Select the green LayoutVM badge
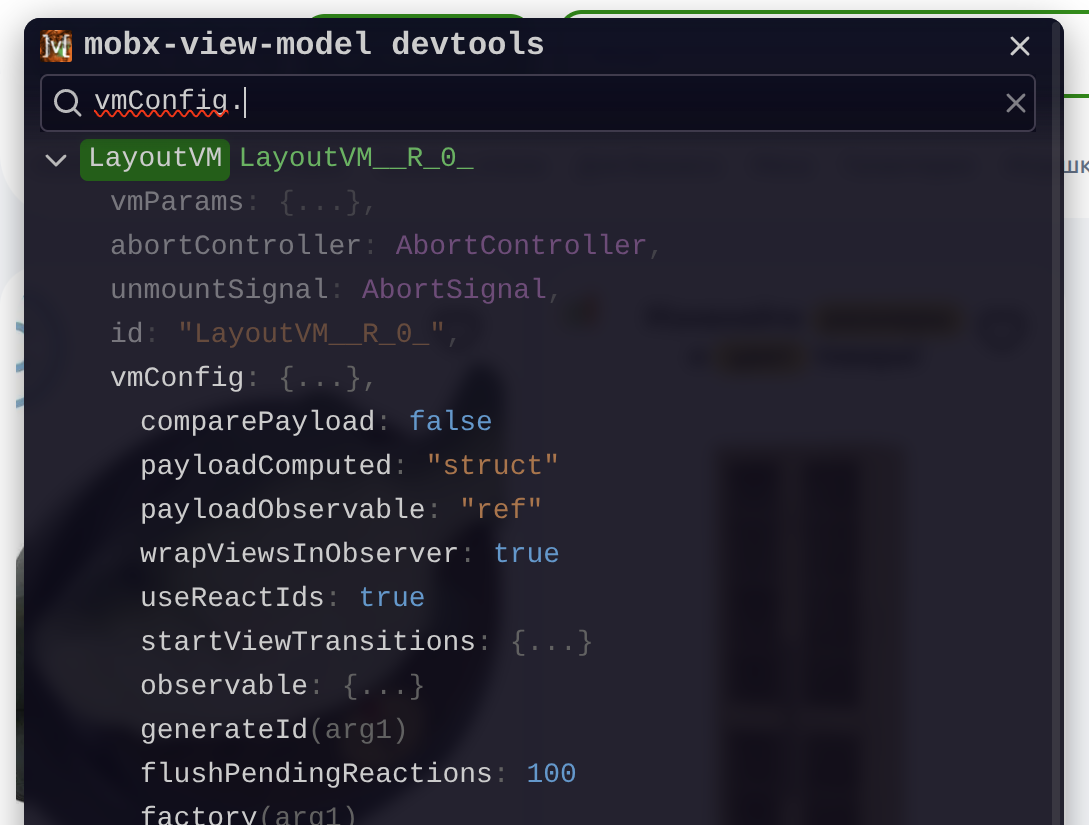Image resolution: width=1089 pixels, height=825 pixels. pyautogui.click(x=155, y=159)
